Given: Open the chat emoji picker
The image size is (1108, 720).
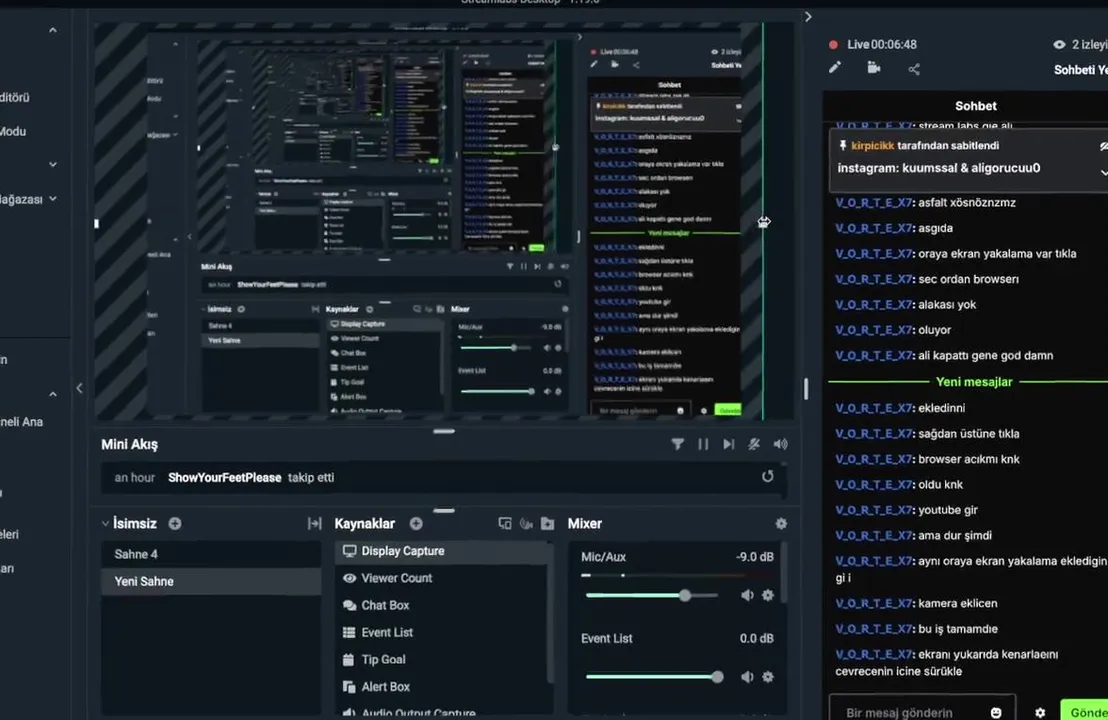Looking at the screenshot, I should pyautogui.click(x=996, y=712).
